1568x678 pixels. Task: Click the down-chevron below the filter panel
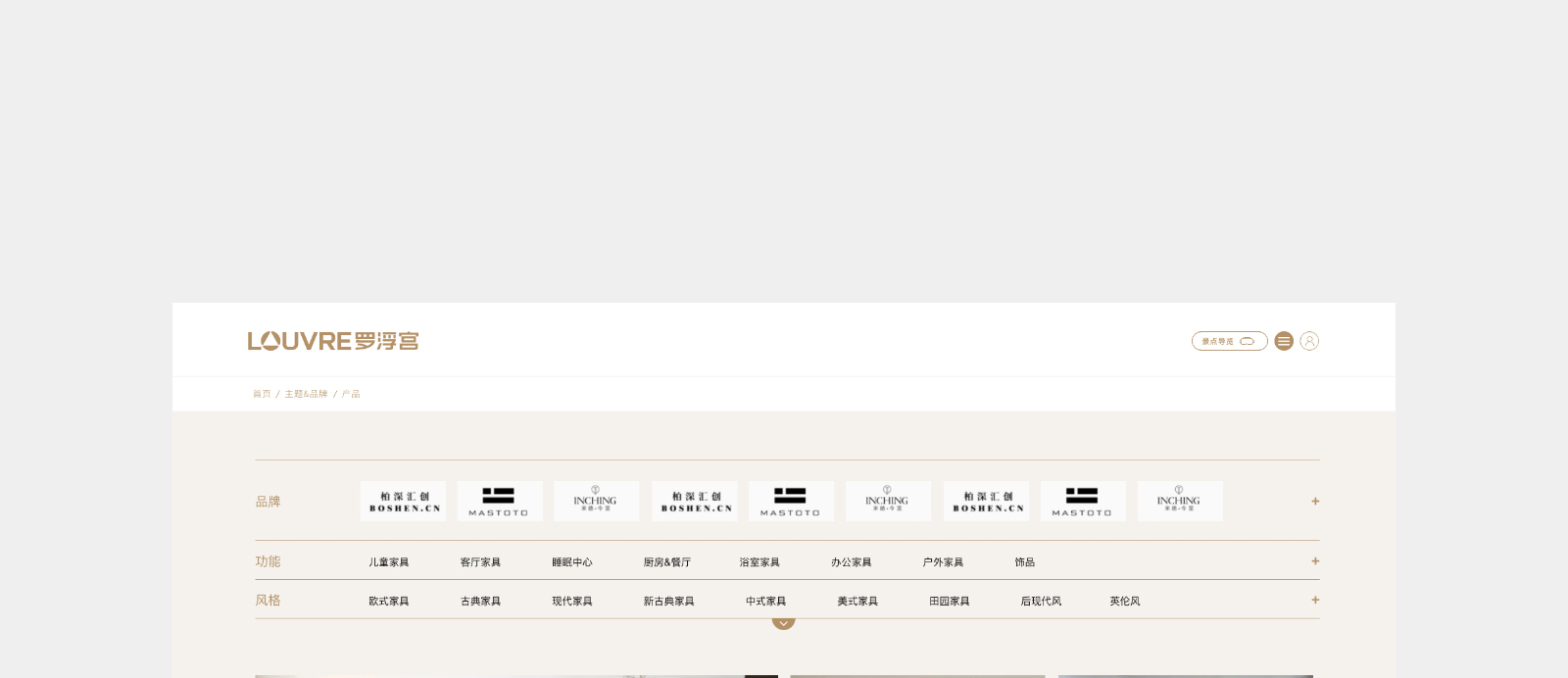click(783, 622)
